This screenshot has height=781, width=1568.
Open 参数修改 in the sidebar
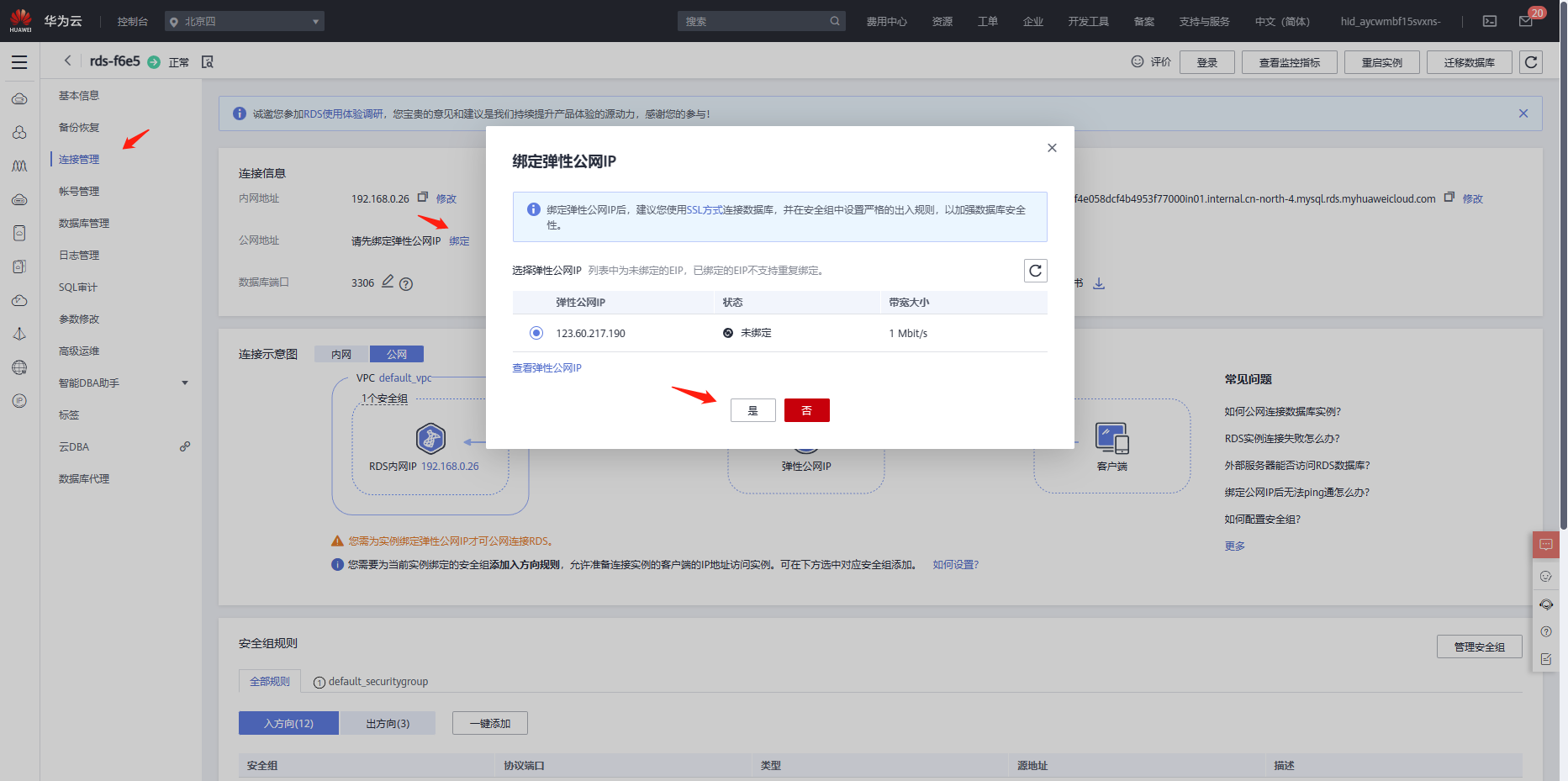(79, 319)
